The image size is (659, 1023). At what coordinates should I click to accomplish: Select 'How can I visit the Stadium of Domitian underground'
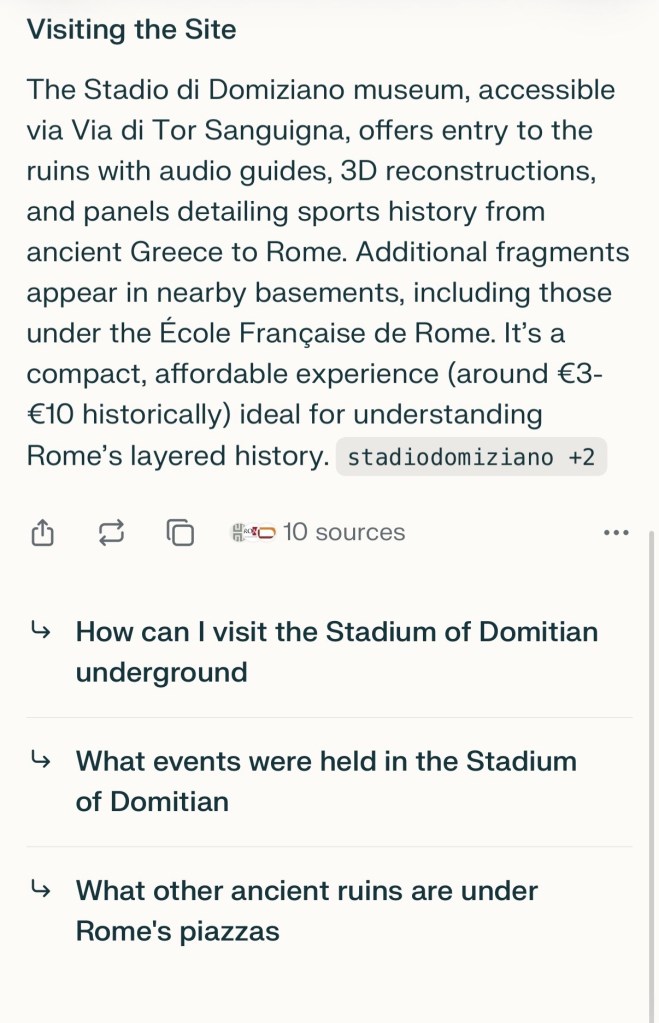pyautogui.click(x=336, y=651)
